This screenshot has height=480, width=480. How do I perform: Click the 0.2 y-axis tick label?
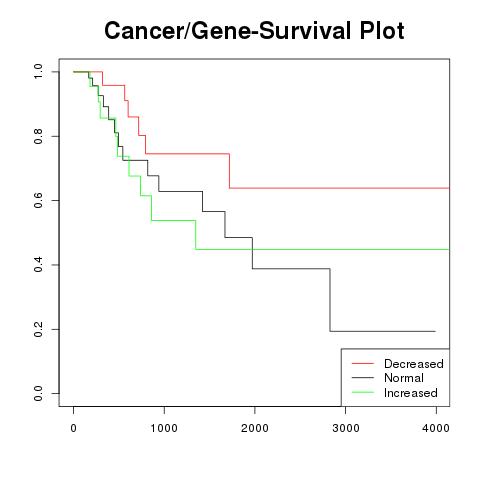38,329
